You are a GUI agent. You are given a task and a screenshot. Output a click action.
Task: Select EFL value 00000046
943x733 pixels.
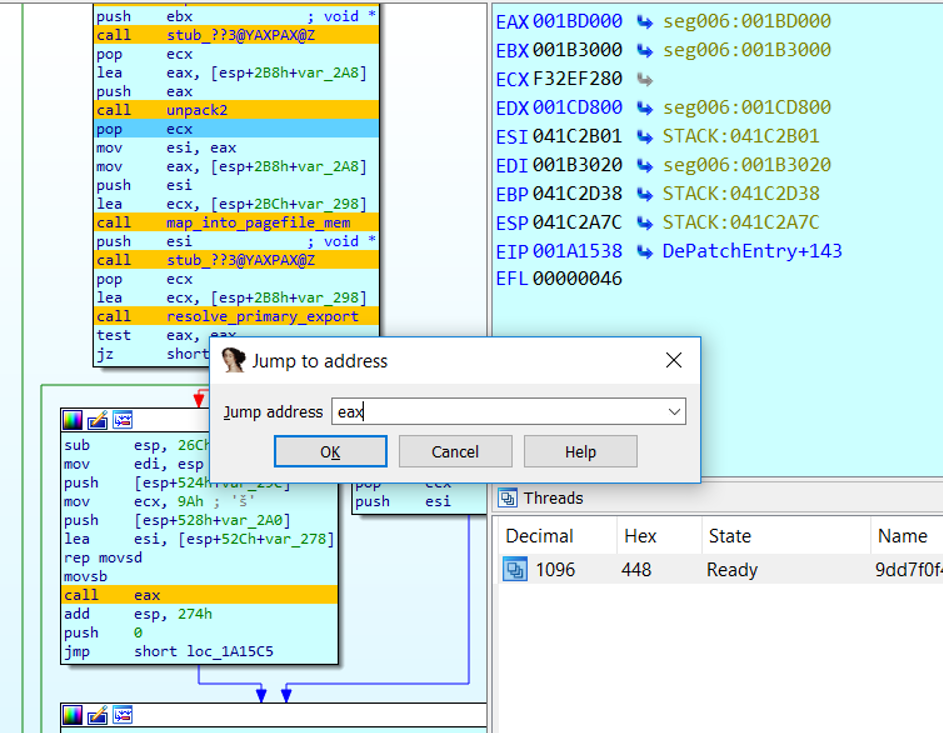tap(577, 279)
